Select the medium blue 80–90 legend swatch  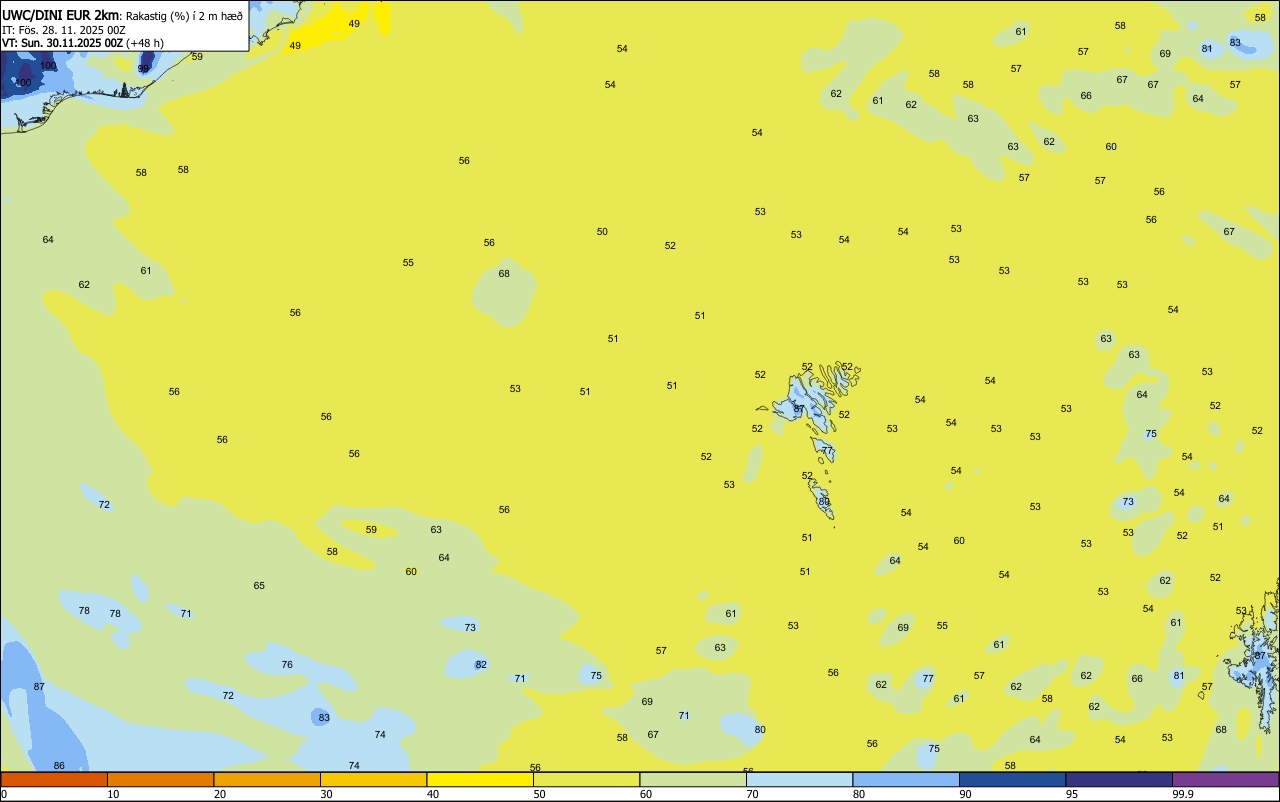(906, 779)
